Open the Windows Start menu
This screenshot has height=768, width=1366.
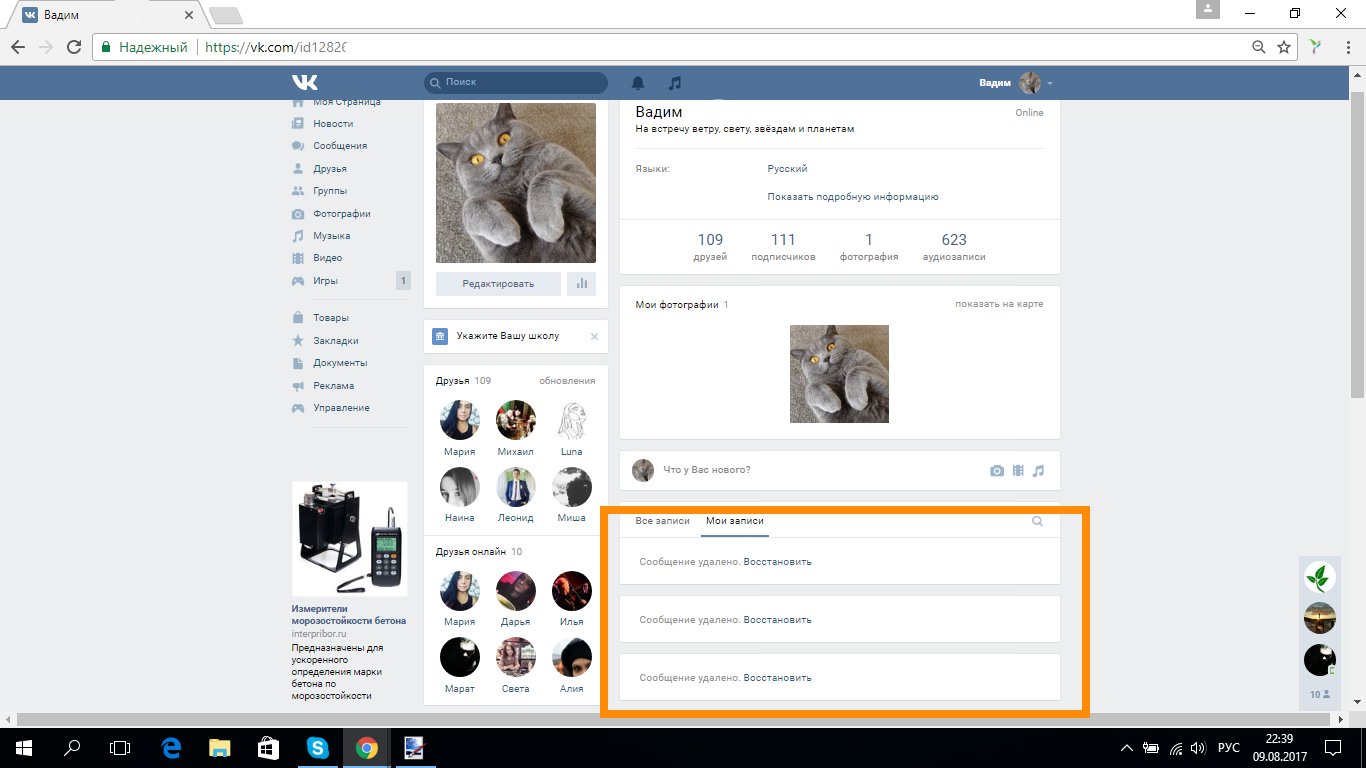point(22,747)
